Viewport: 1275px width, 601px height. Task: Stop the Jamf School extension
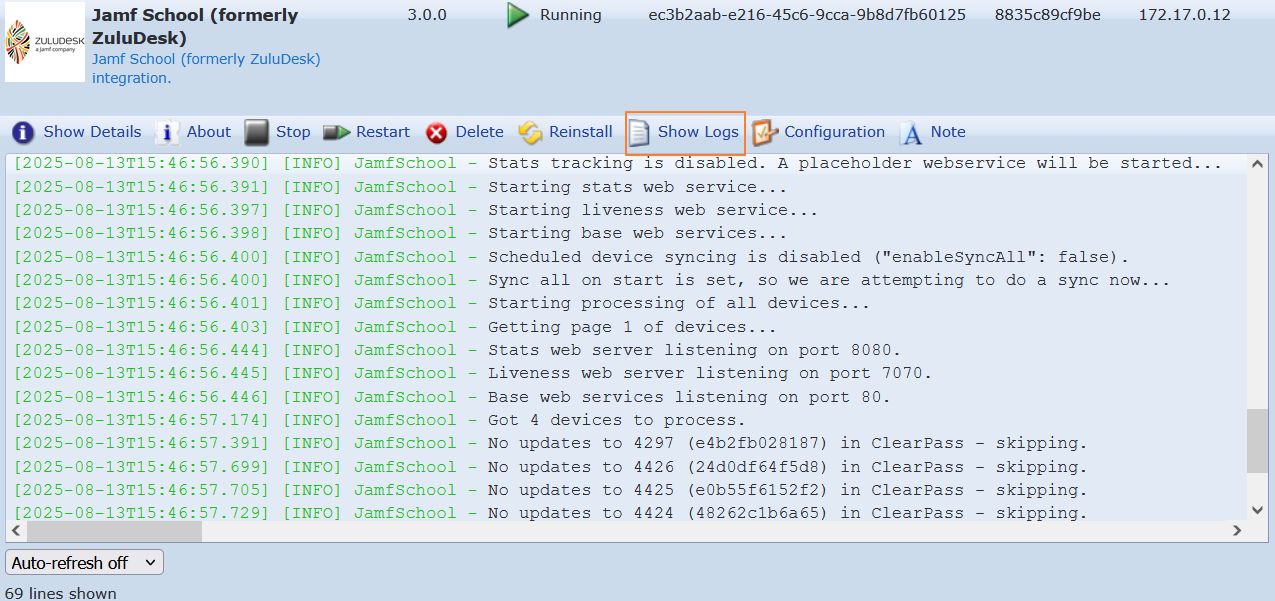pos(293,132)
